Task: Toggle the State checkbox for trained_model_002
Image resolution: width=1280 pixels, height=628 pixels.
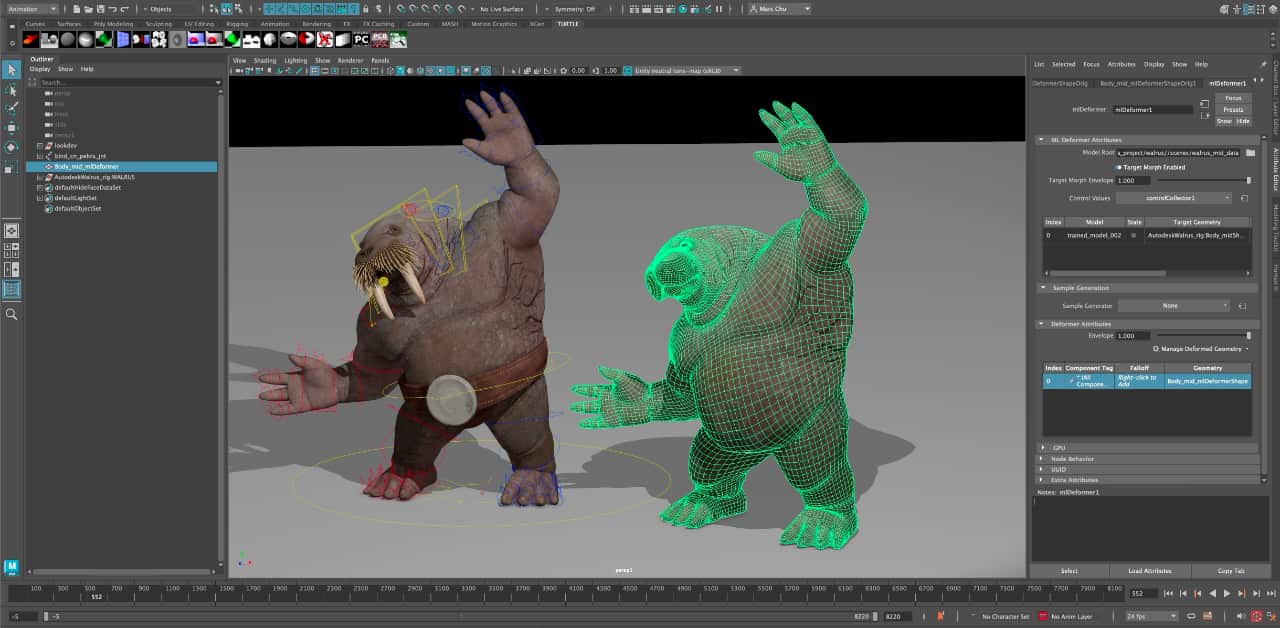Action: pos(1134,235)
